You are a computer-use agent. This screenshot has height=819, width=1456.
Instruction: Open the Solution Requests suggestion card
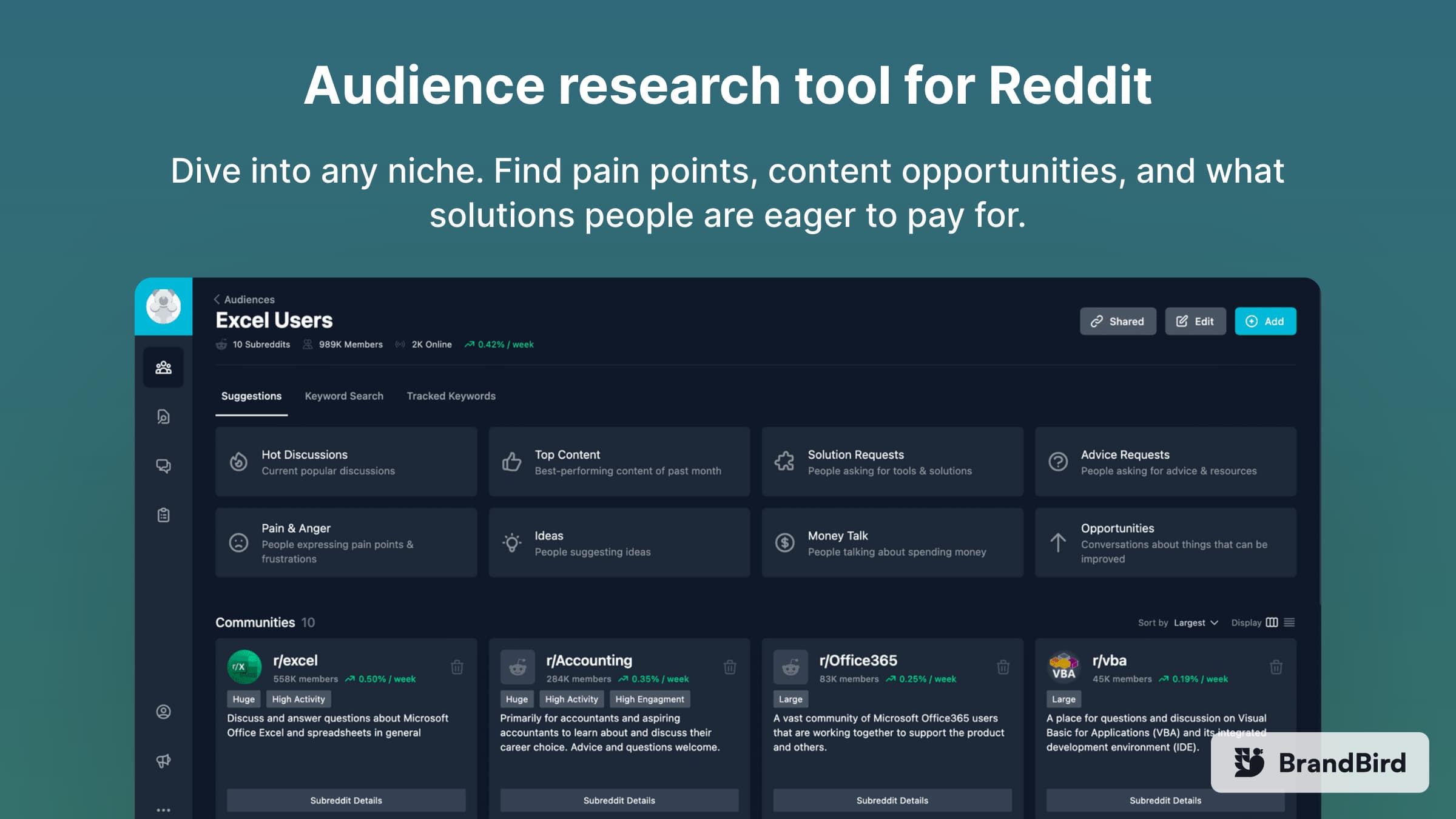[892, 462]
